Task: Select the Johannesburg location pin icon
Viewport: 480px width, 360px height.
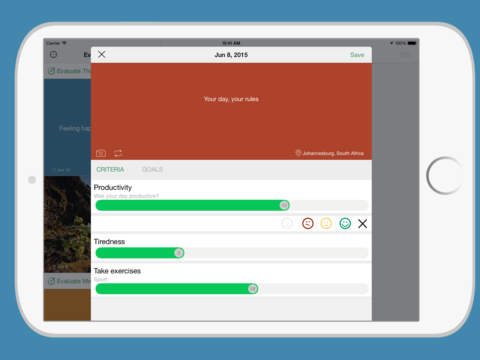Action: coord(298,153)
